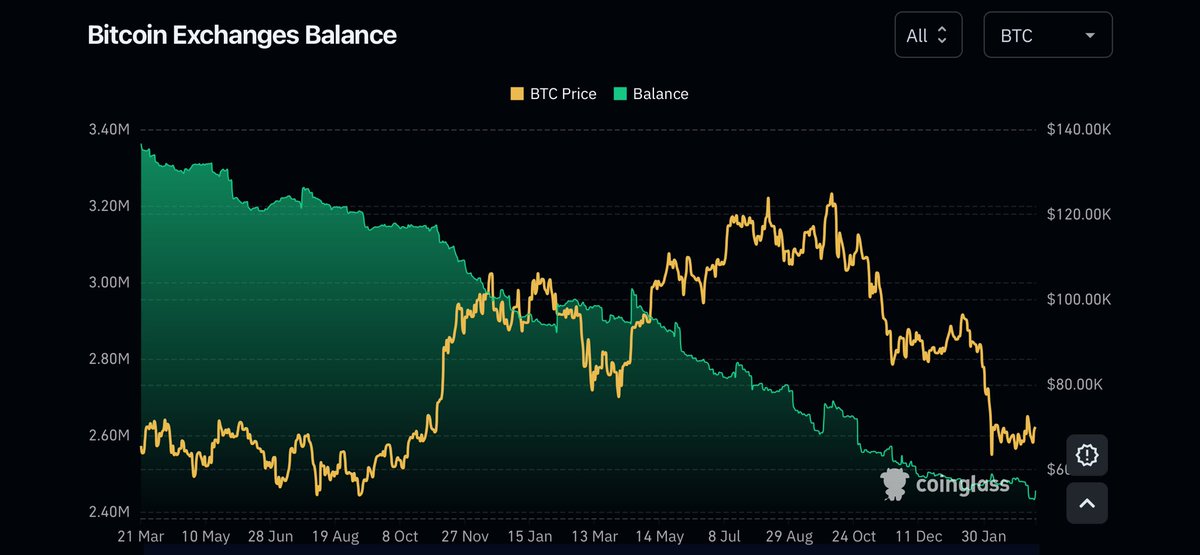Image resolution: width=1200 pixels, height=555 pixels.
Task: Click the "Bitcoin Exchanges Balance" chart title
Action: click(x=242, y=35)
